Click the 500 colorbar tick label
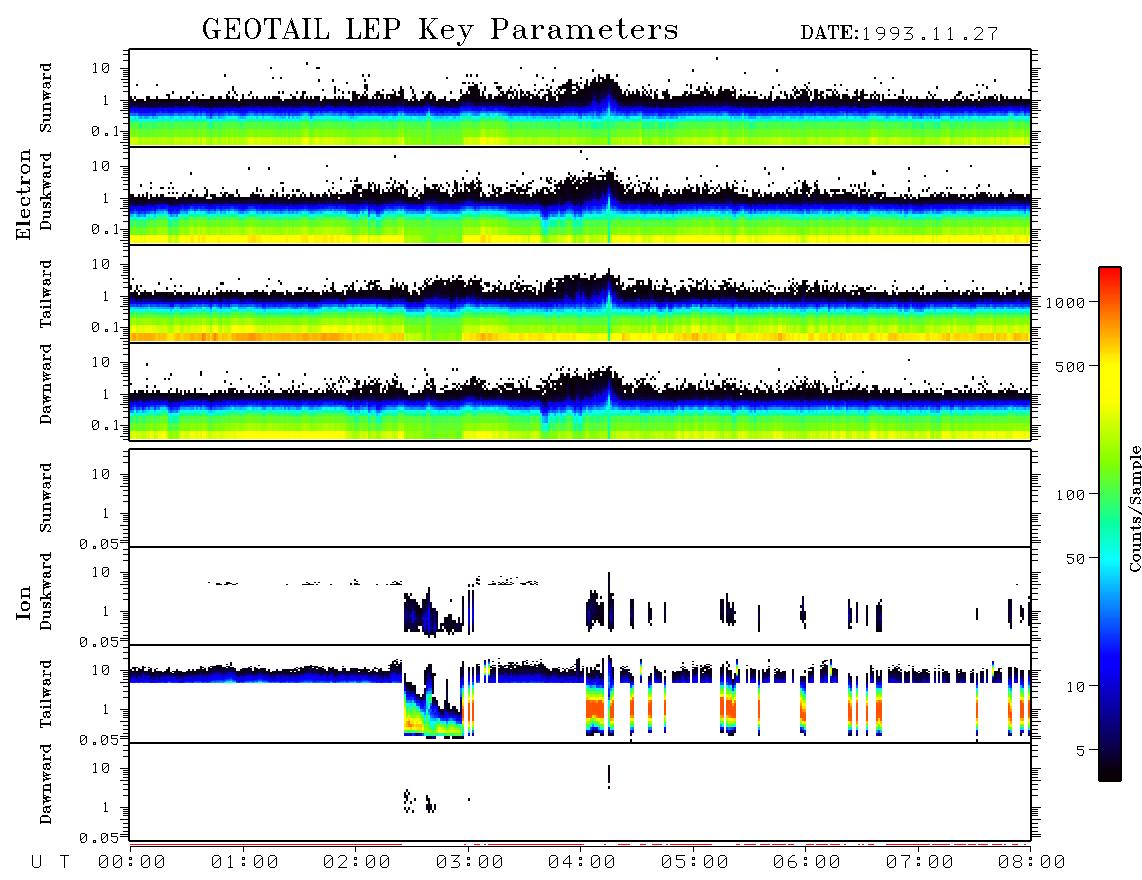 coord(1070,366)
